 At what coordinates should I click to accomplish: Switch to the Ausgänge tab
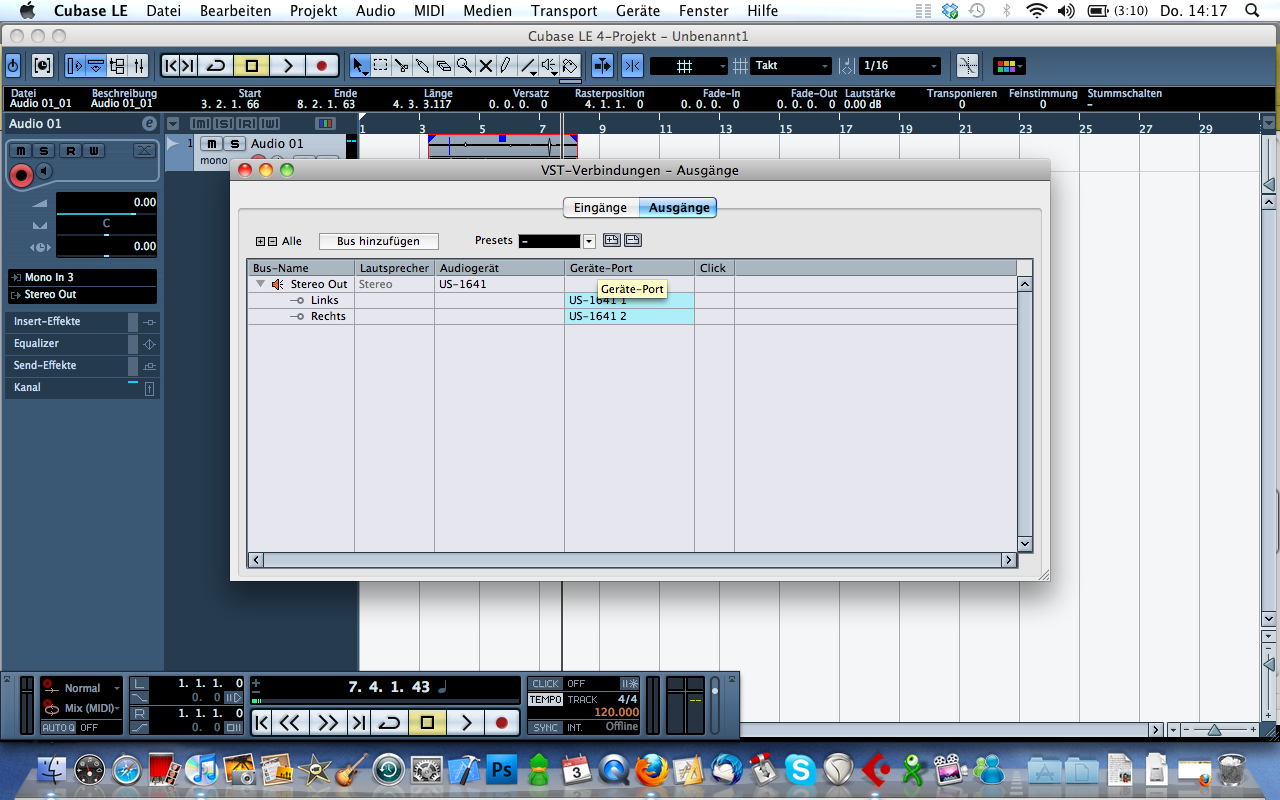679,208
